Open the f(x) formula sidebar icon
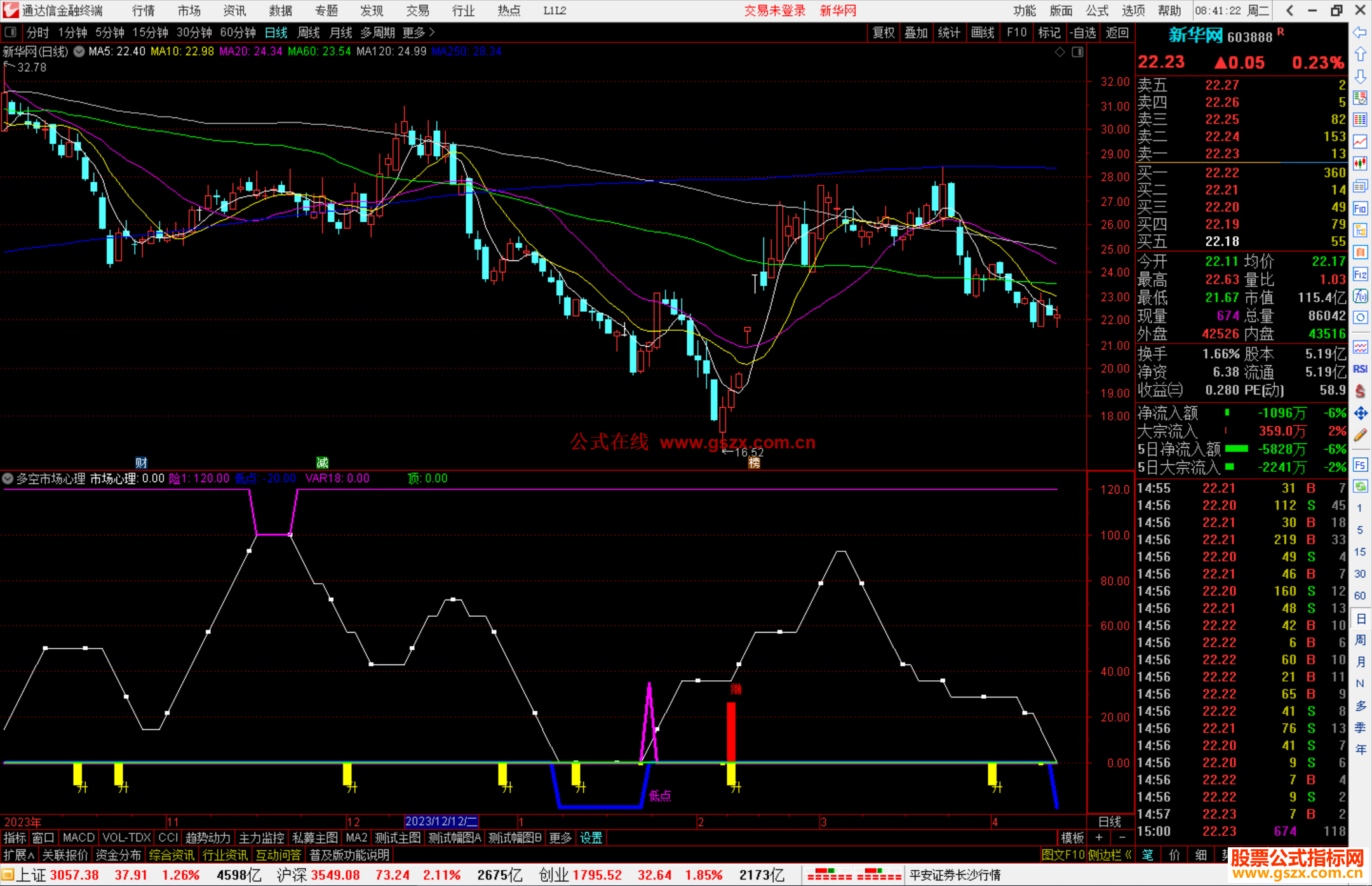The height and width of the screenshot is (886, 1372). coord(1360,296)
